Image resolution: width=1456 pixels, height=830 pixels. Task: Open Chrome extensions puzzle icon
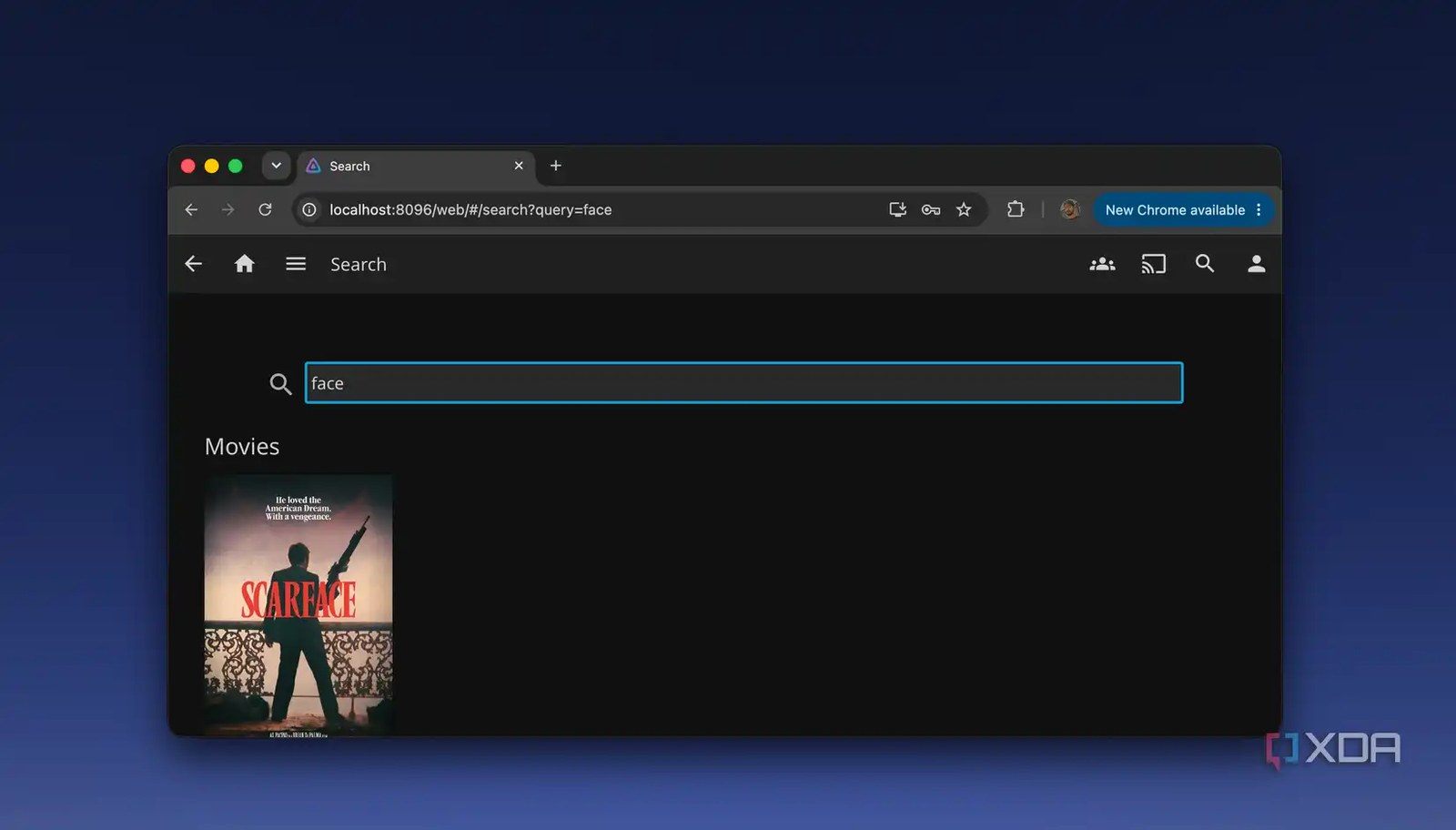pyautogui.click(x=1016, y=209)
